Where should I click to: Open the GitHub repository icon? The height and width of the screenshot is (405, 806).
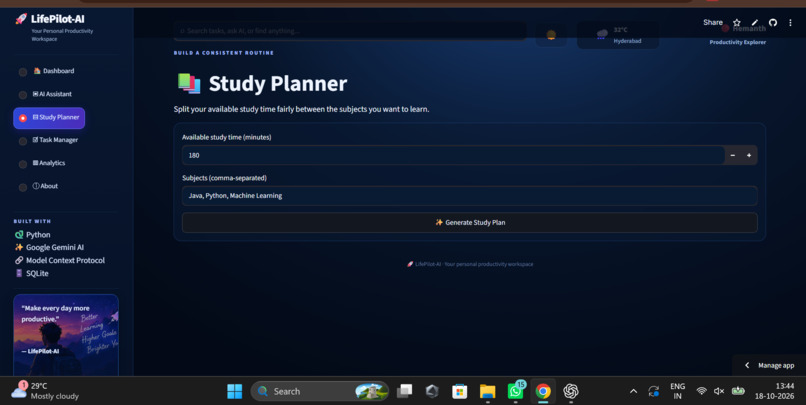(x=773, y=23)
